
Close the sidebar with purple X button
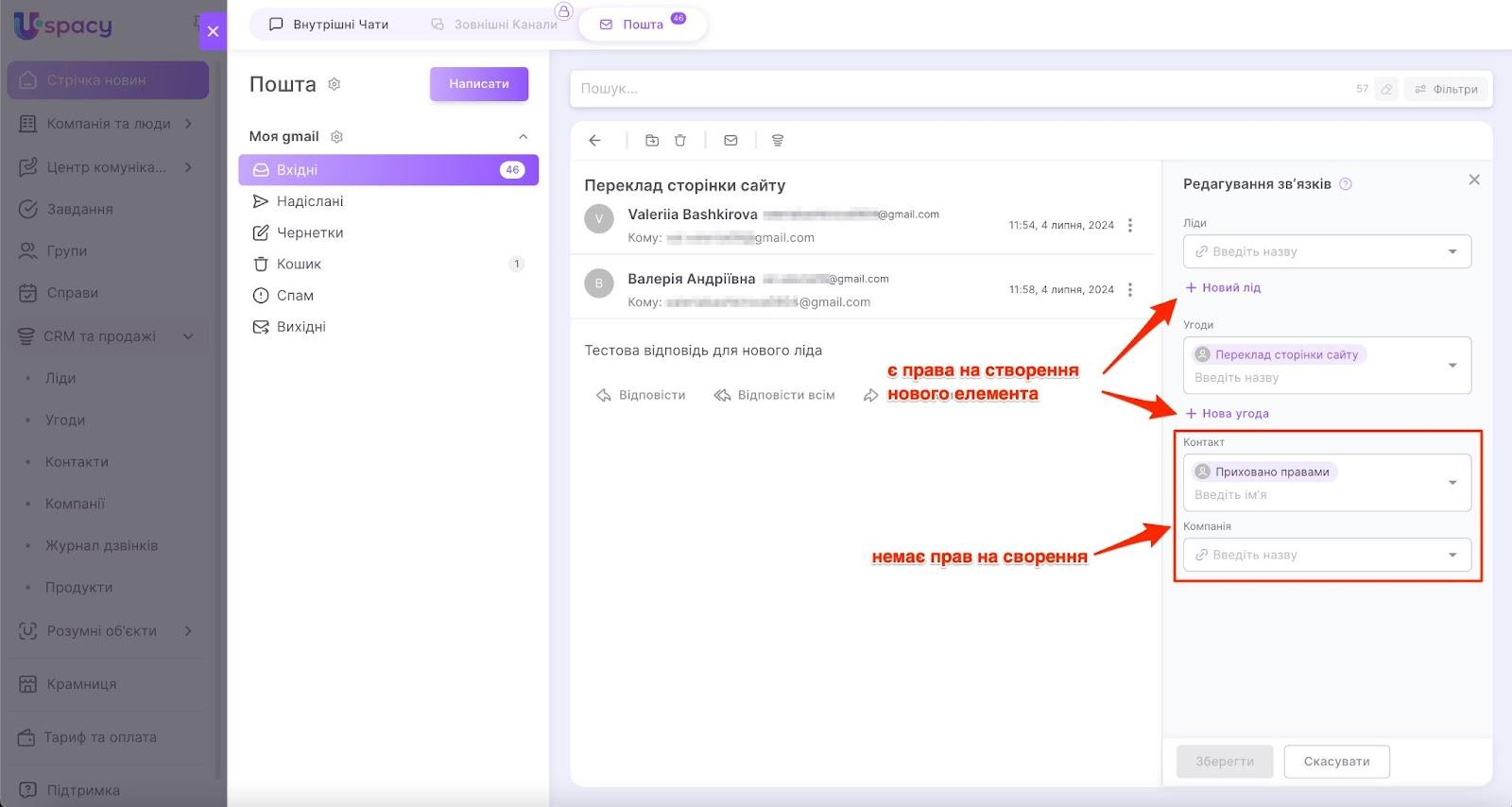pos(213,31)
